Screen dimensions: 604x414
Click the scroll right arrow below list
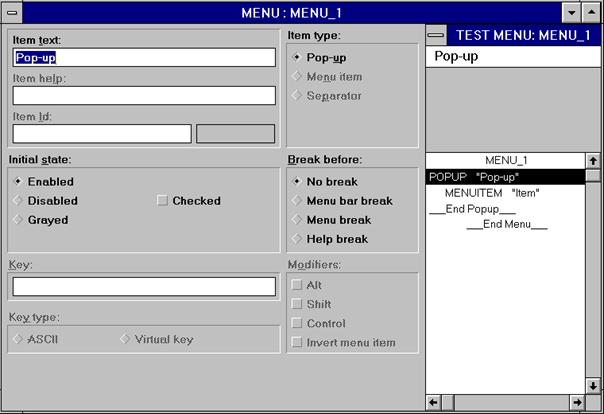[x=577, y=402]
